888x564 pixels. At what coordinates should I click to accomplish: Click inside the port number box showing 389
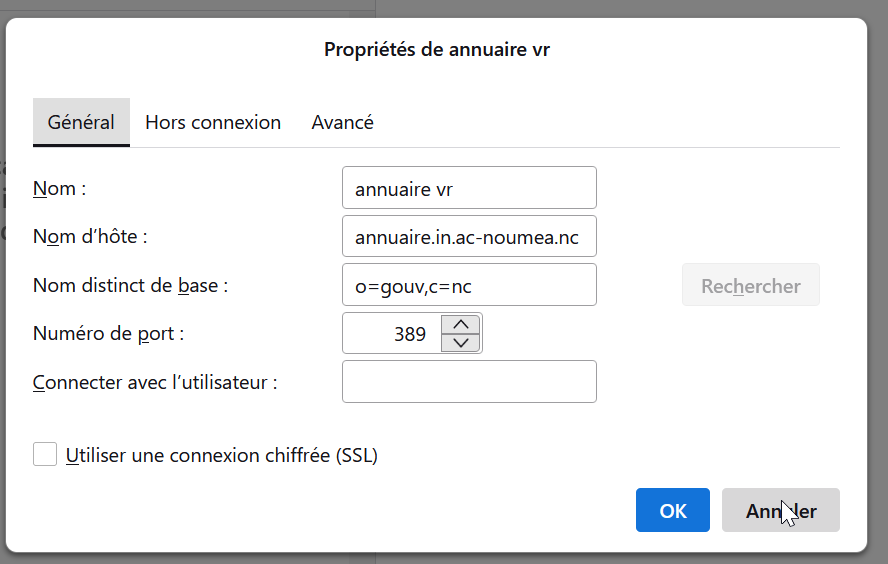coord(392,334)
